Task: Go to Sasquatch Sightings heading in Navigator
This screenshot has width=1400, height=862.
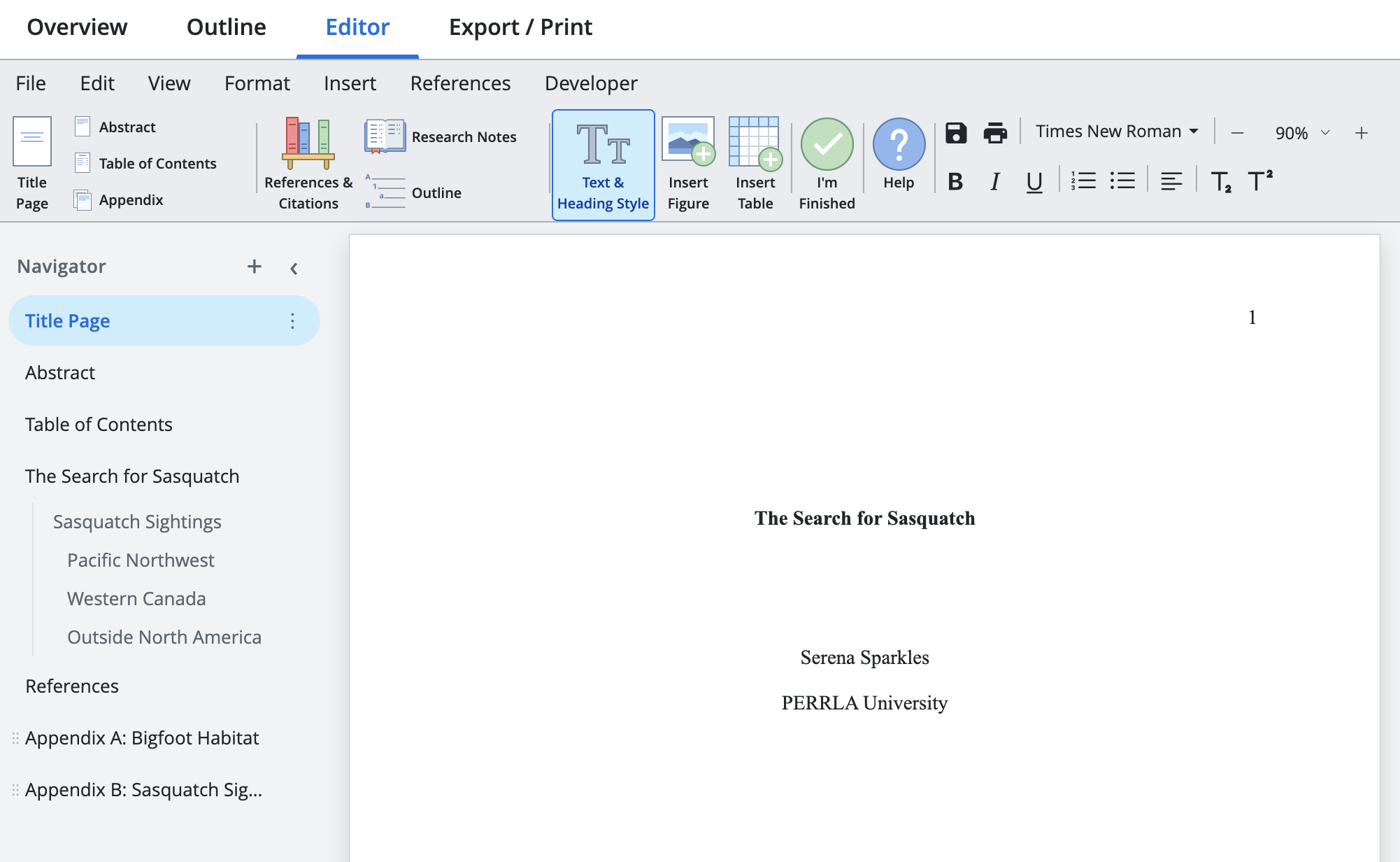Action: tap(137, 522)
